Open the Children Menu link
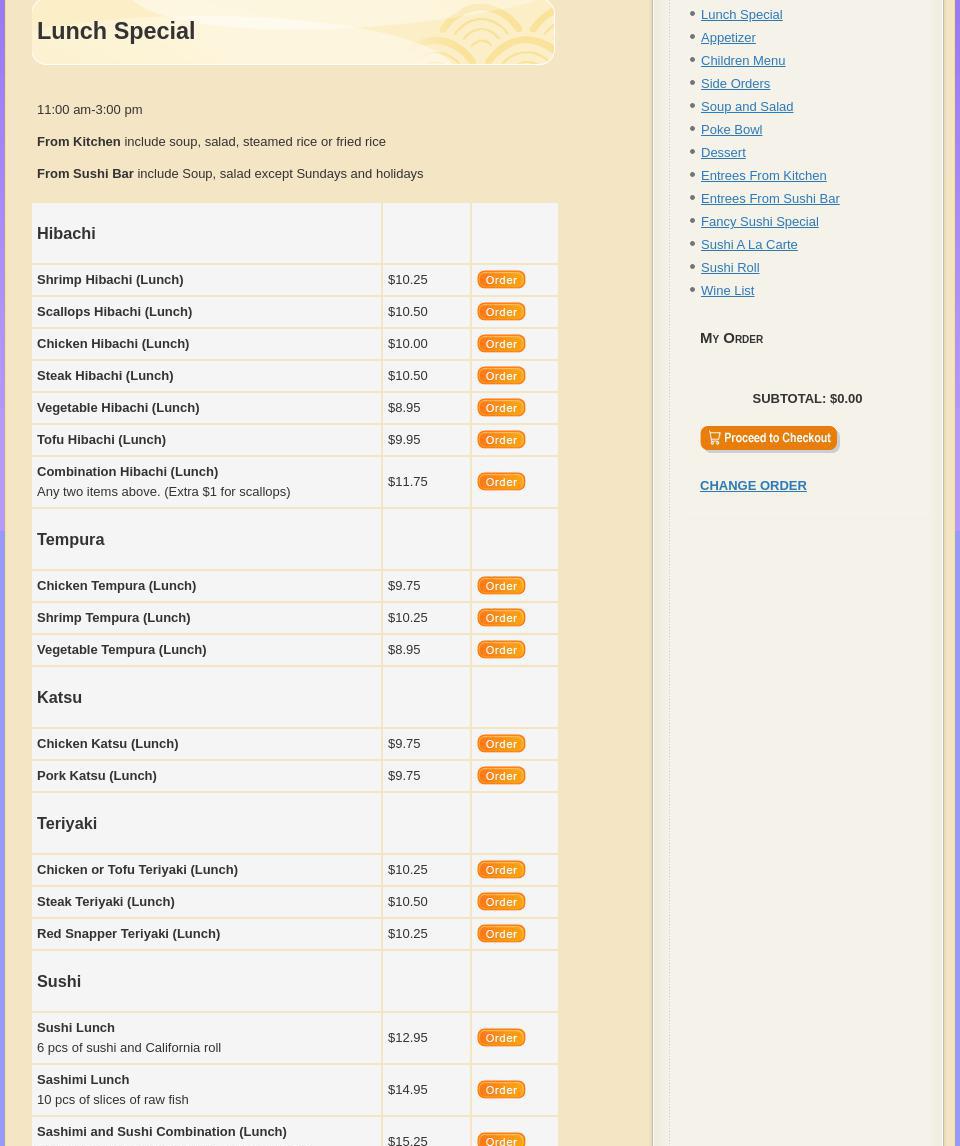This screenshot has height=1146, width=960. pos(743,61)
